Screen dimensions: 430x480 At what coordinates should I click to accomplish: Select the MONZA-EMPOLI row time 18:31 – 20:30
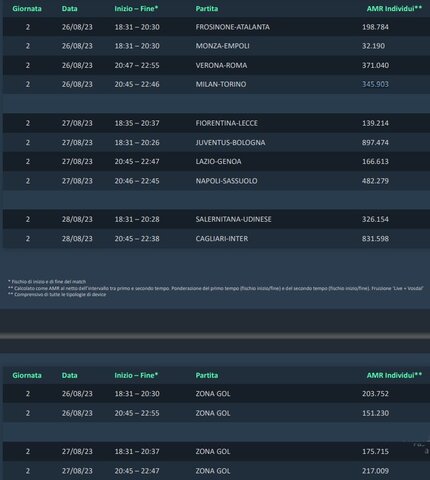coord(137,46)
